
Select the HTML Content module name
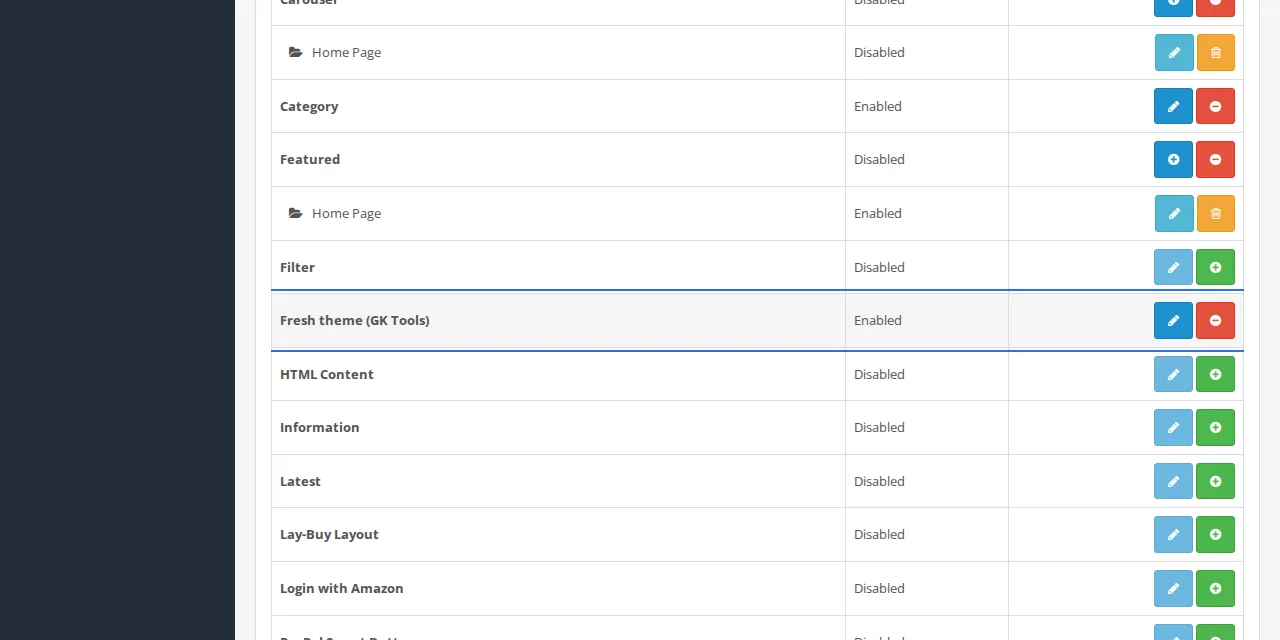tap(327, 374)
